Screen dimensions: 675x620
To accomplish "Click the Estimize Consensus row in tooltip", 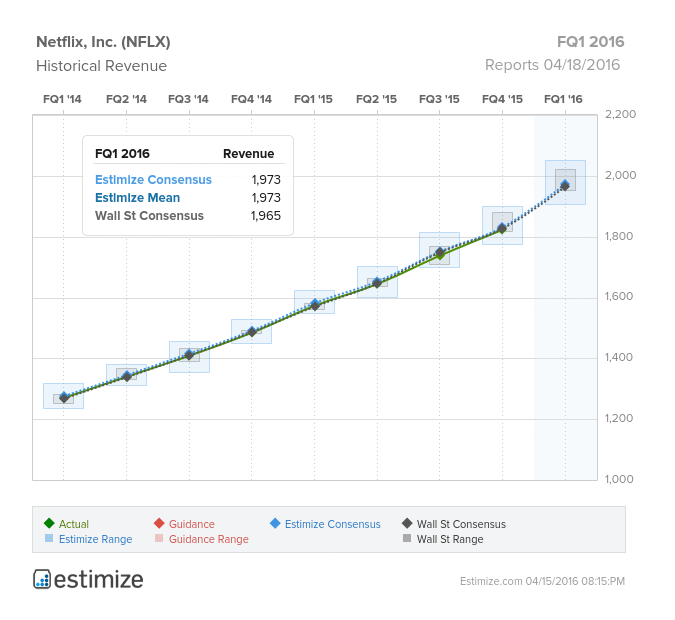I will 188,180.
